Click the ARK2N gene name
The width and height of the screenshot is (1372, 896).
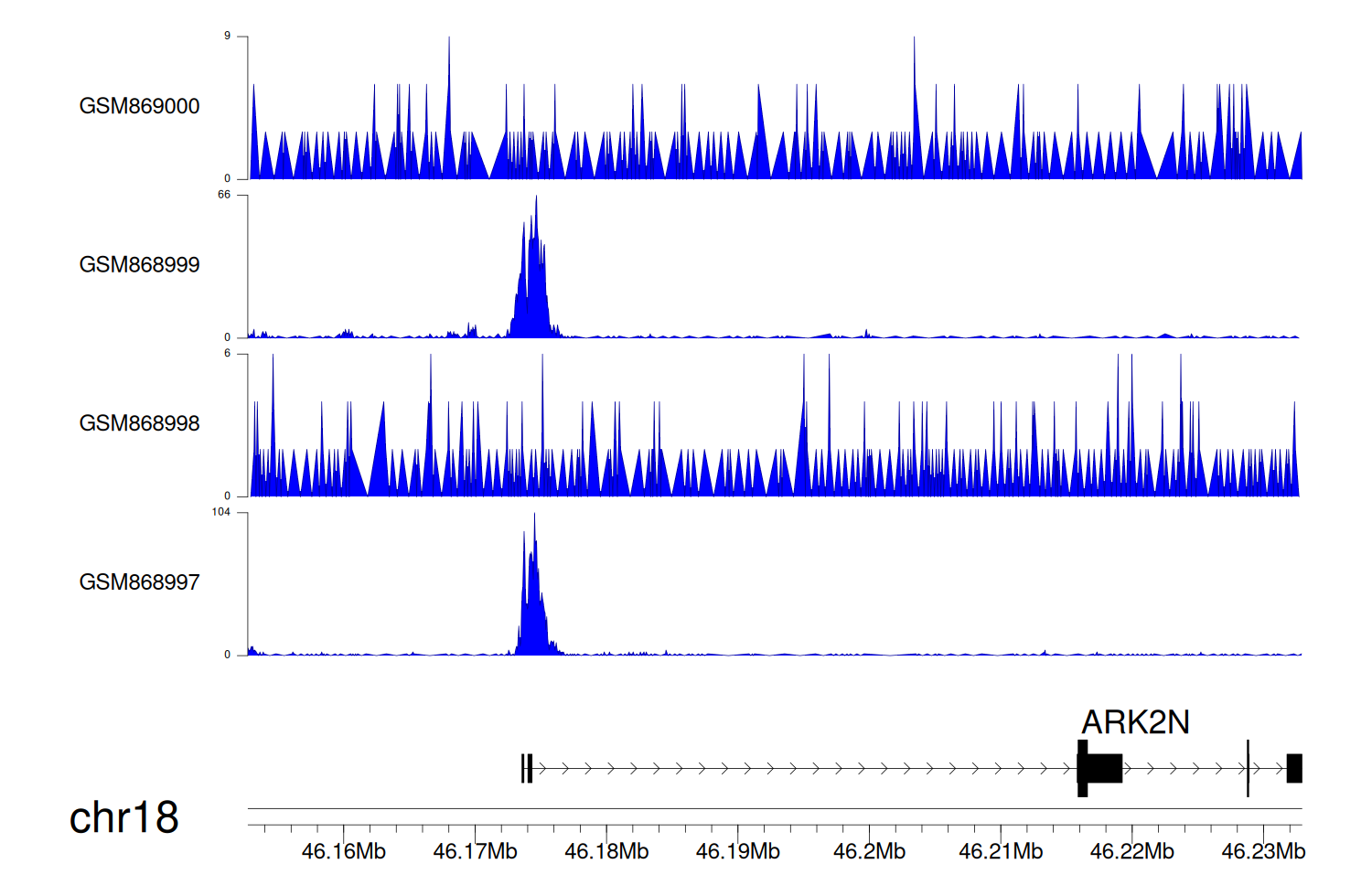(1135, 722)
